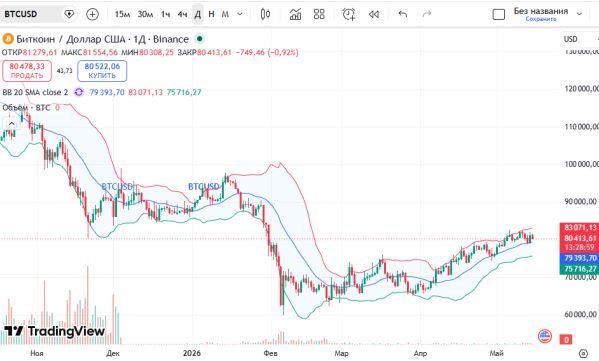Click the green 75 716,27 price axis label
Viewport: 599px width, 361px height.
pos(580,269)
